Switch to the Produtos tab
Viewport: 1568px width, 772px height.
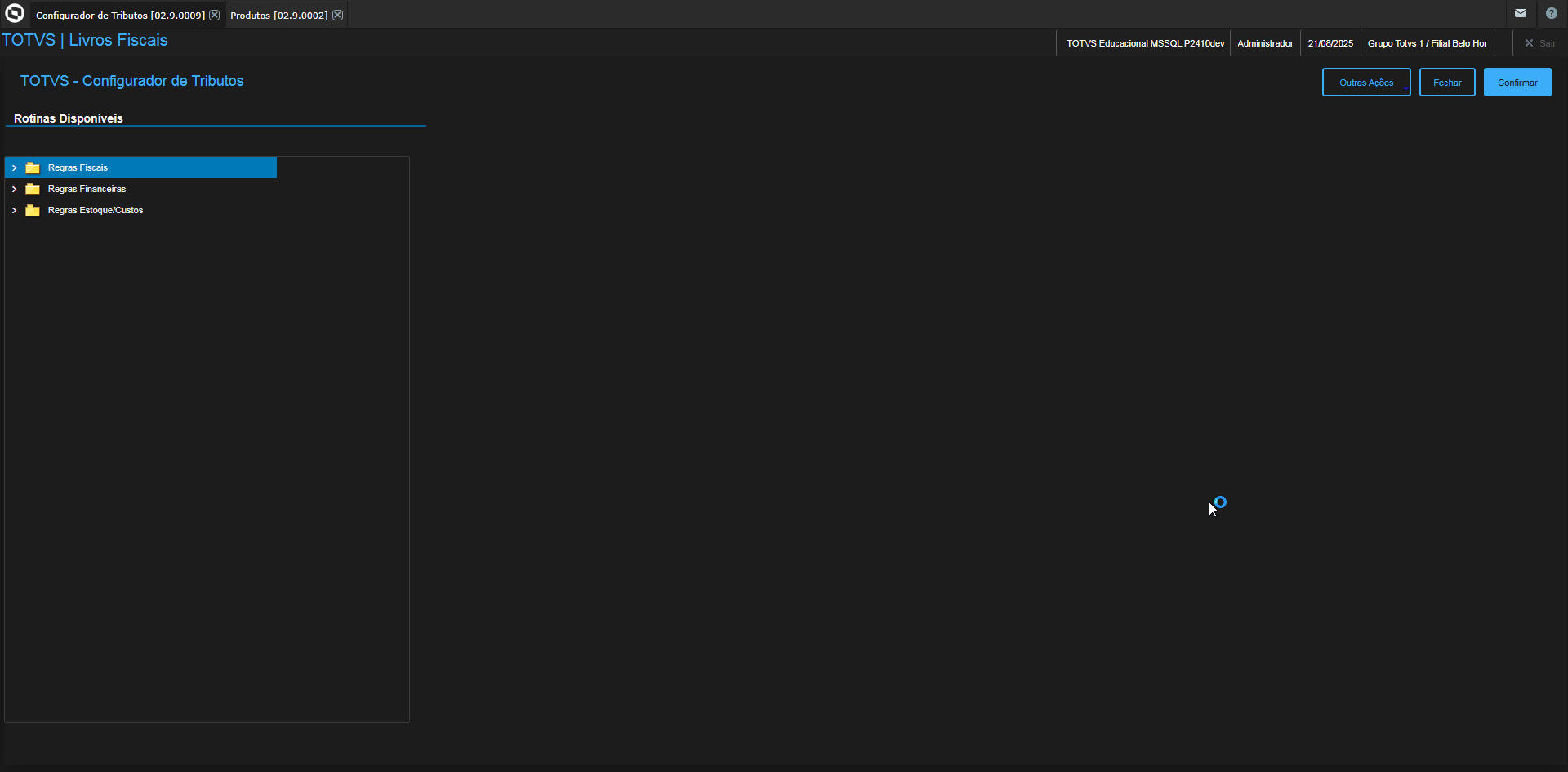click(279, 16)
